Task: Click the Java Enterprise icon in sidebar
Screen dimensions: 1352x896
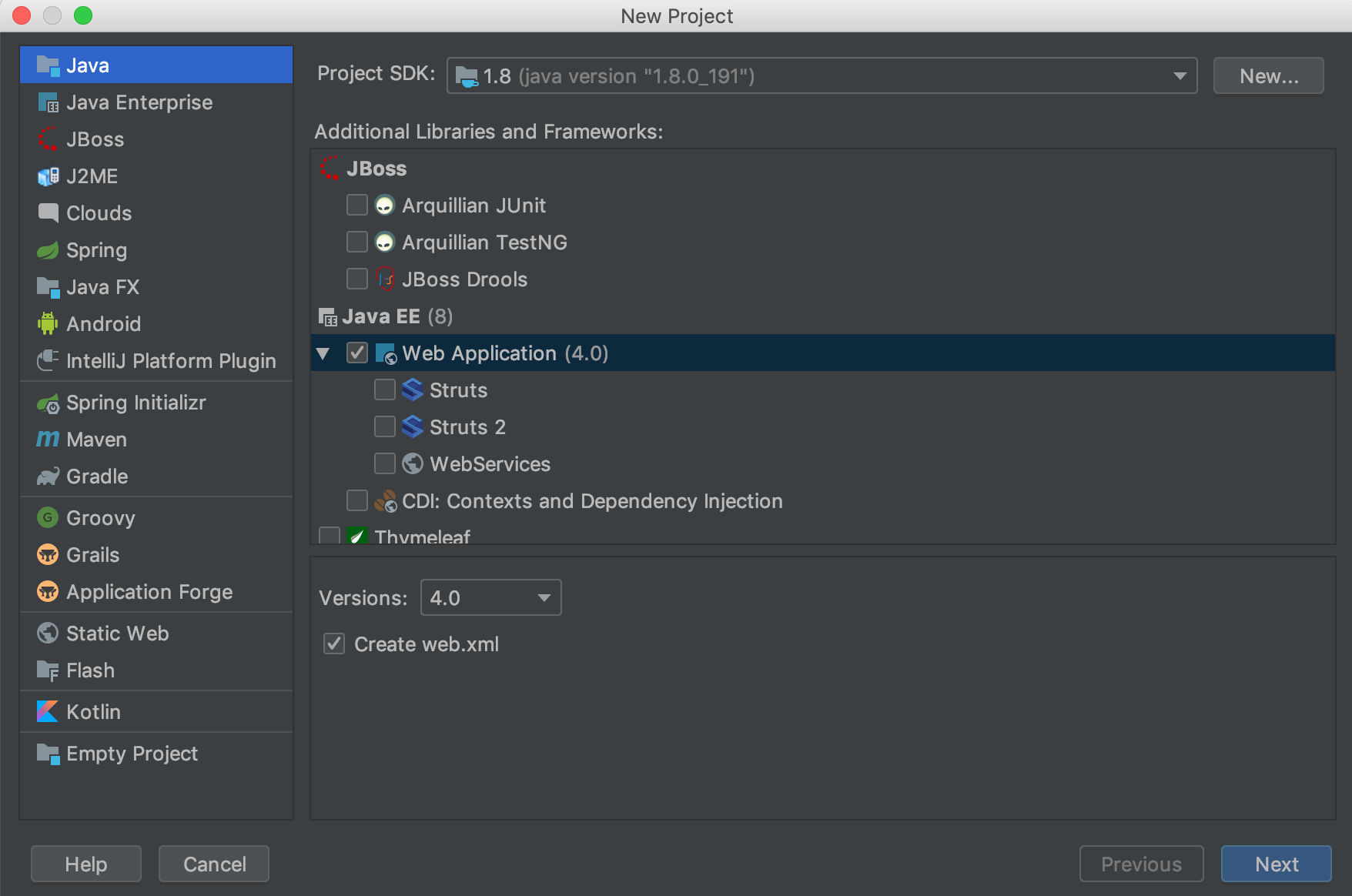Action: (48, 102)
